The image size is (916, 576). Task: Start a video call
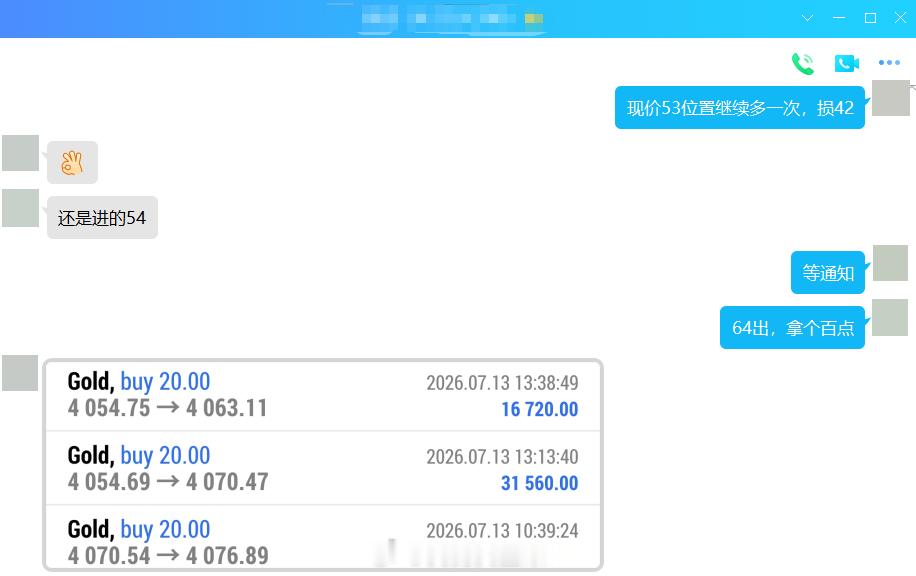click(846, 63)
